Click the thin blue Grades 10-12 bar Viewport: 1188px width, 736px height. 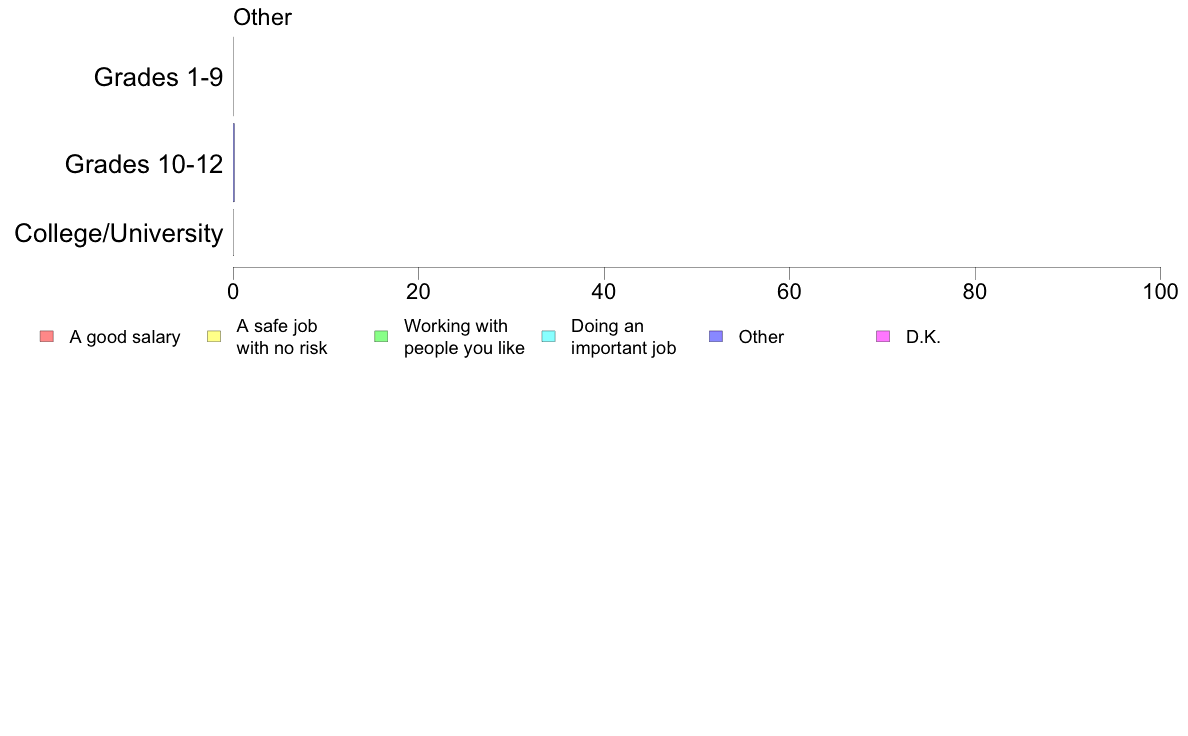[234, 163]
